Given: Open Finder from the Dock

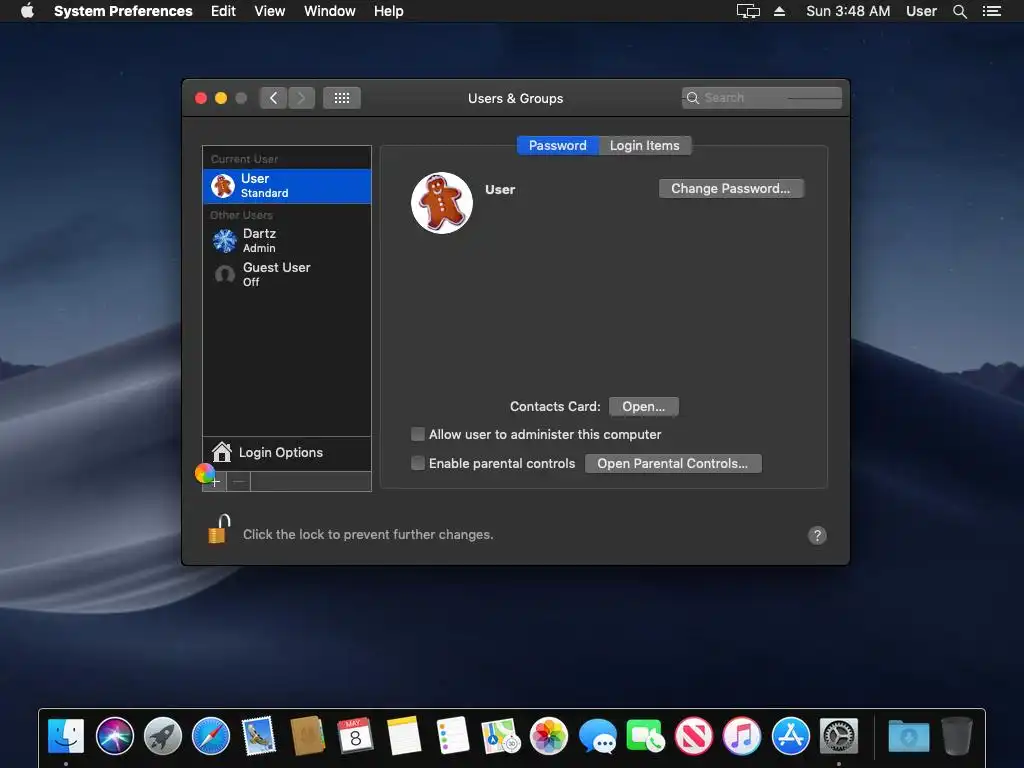Looking at the screenshot, I should pos(66,736).
